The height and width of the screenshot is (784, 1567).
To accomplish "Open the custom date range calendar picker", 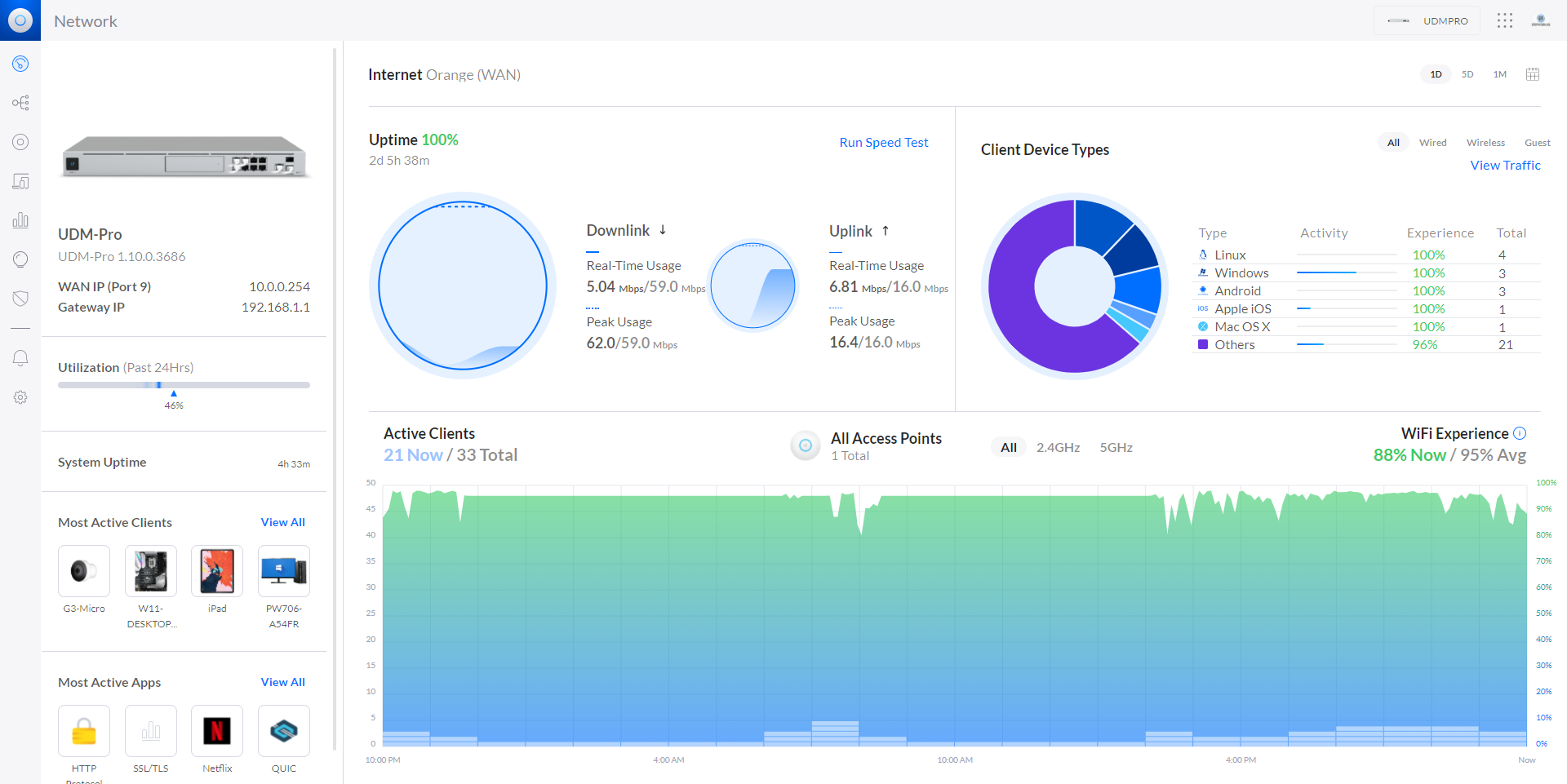I will (1532, 74).
